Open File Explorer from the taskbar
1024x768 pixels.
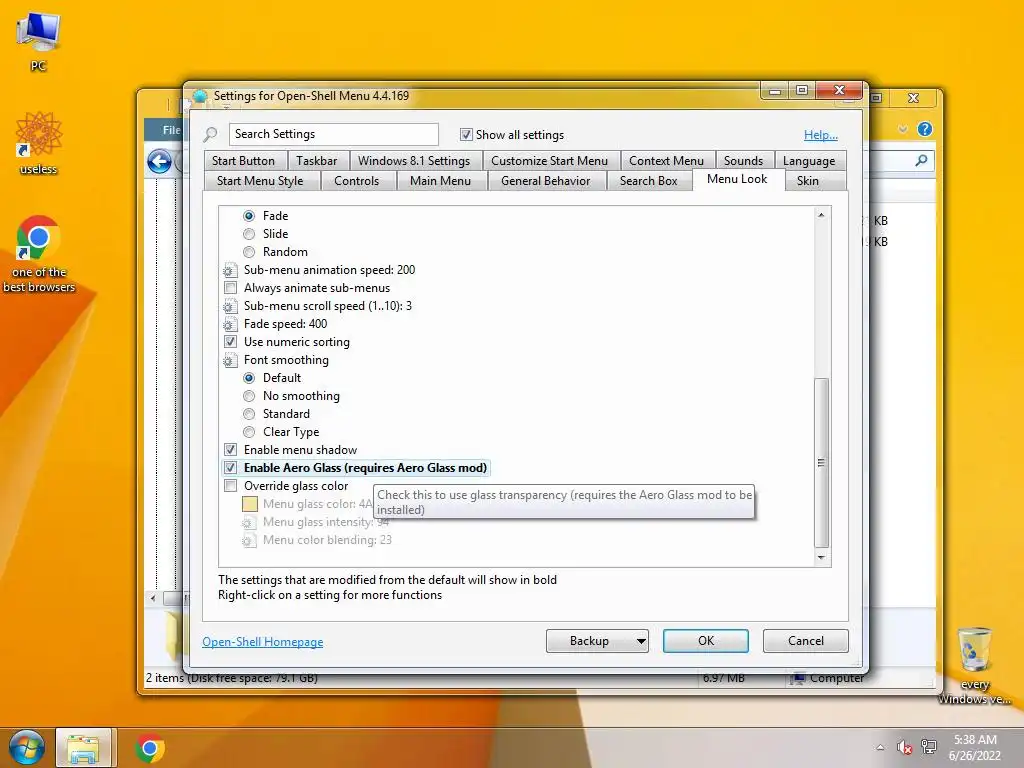pyautogui.click(x=84, y=748)
